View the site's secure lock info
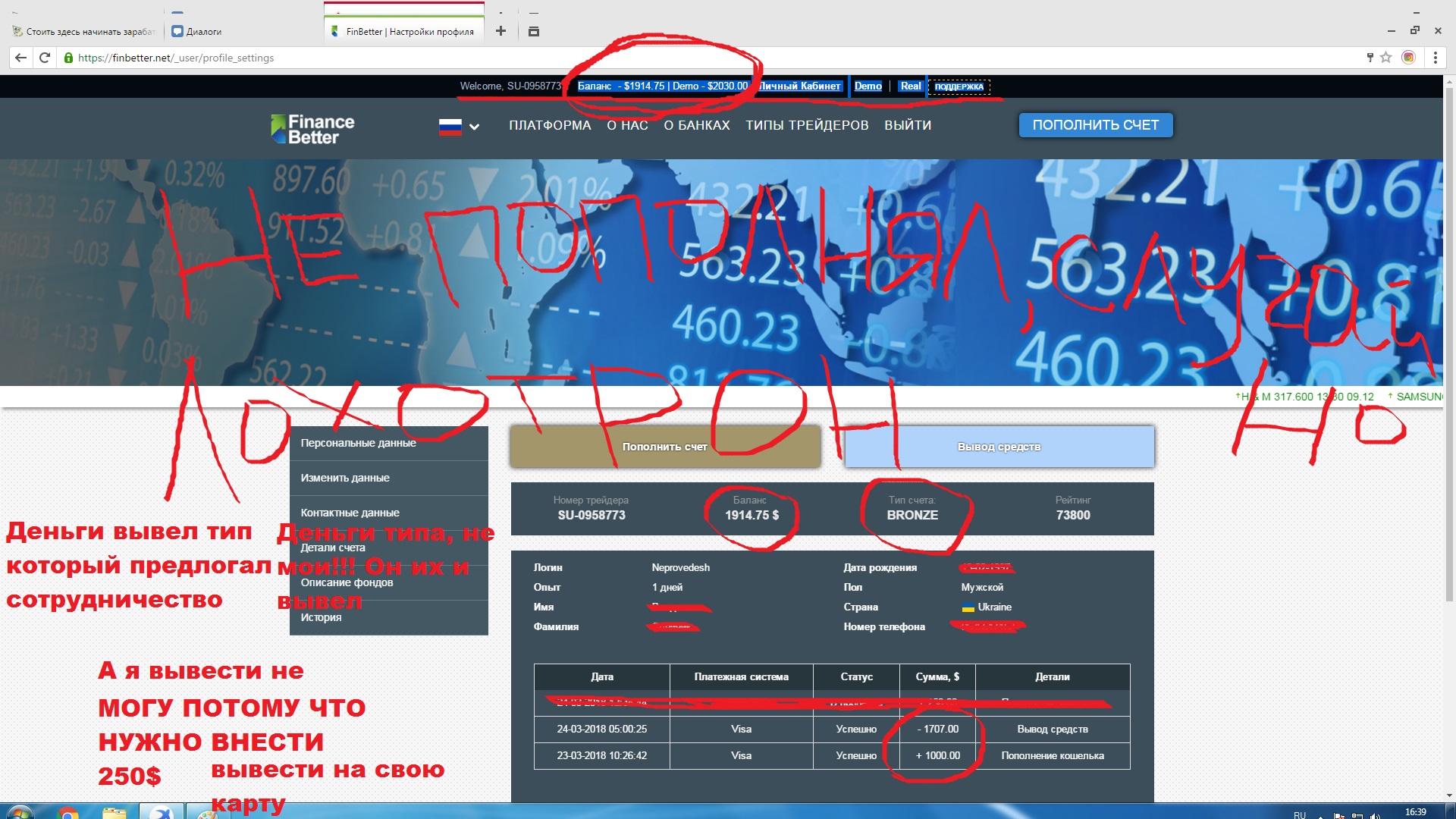The width and height of the screenshot is (1456, 819). click(68, 58)
